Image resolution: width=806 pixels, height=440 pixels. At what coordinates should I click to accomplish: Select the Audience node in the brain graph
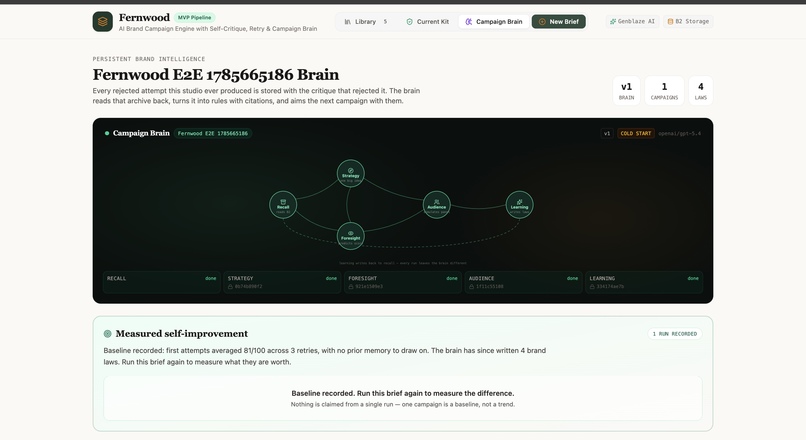[436, 205]
